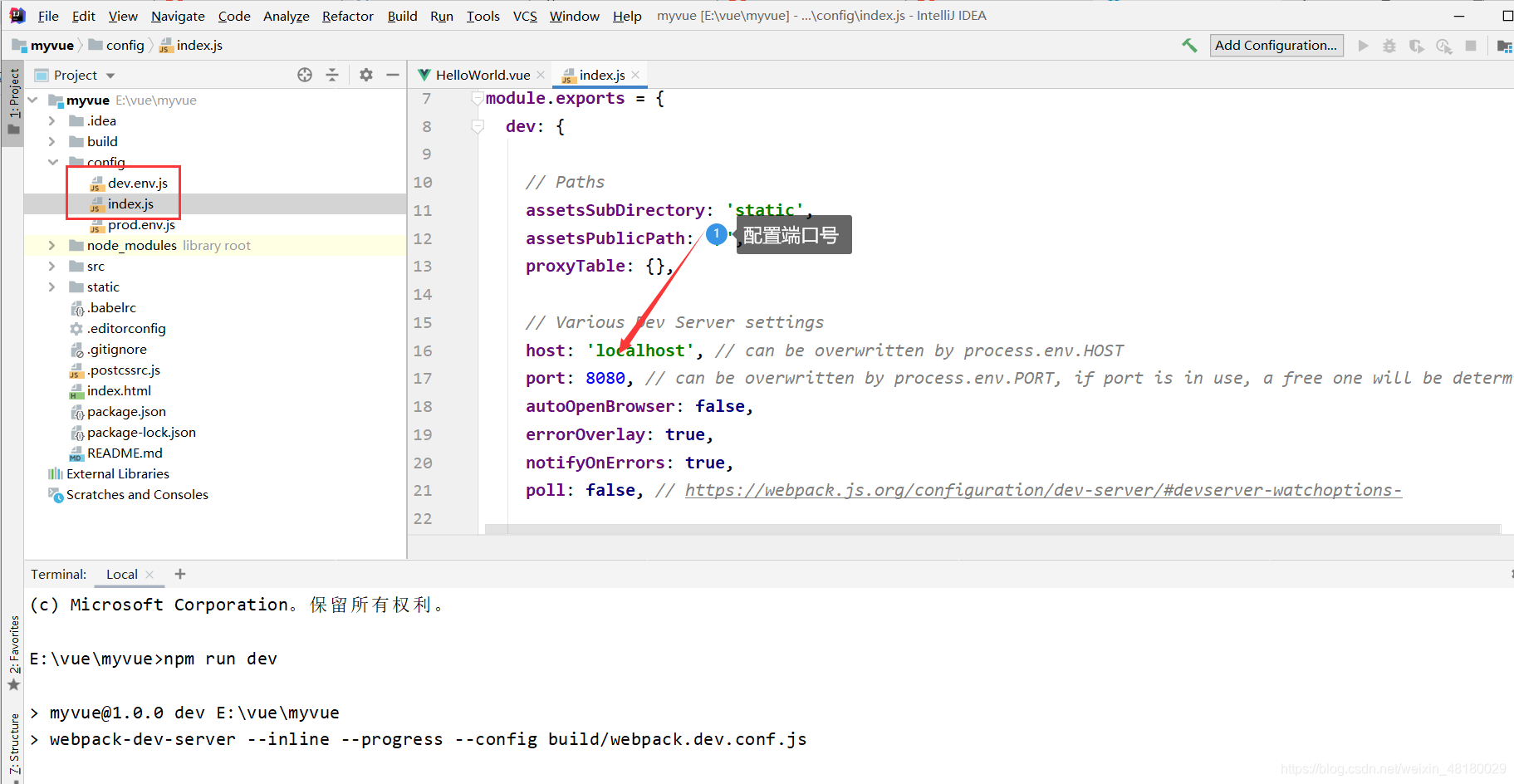The image size is (1514, 784).
Task: Click the Profiler run icon
Action: (x=1444, y=46)
